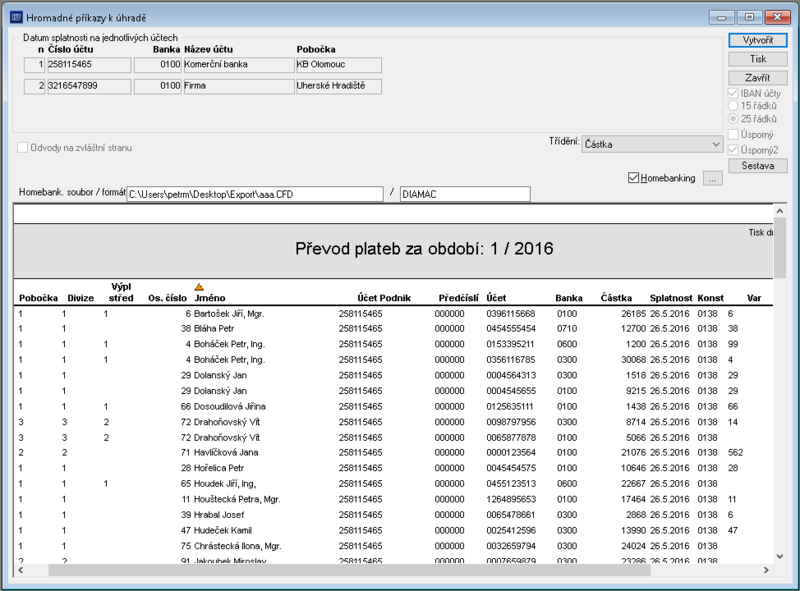The image size is (800, 591).
Task: Sort by the Částka column header
Action: [x=616, y=298]
